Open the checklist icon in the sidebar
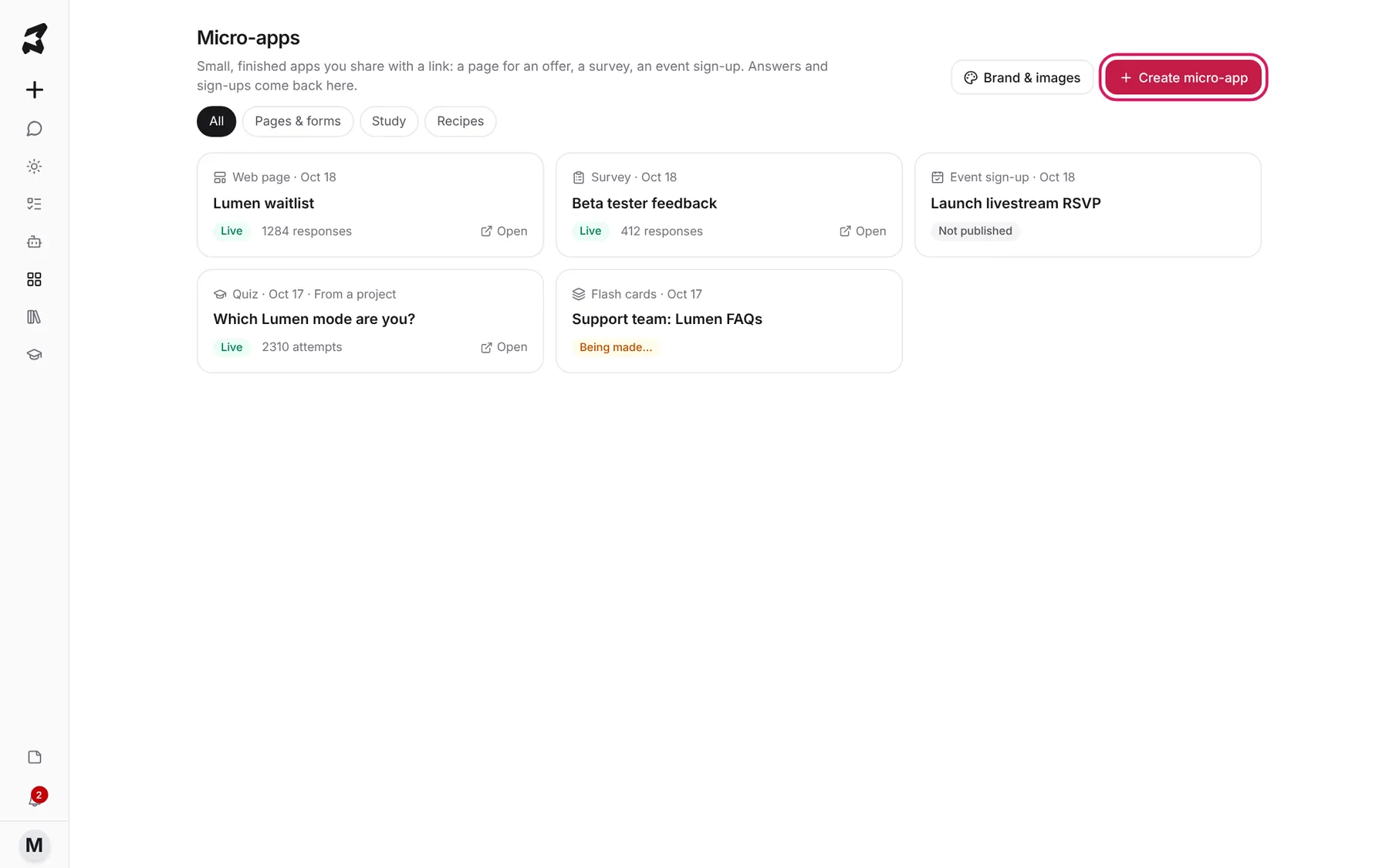The width and height of the screenshot is (1389, 868). (34, 204)
